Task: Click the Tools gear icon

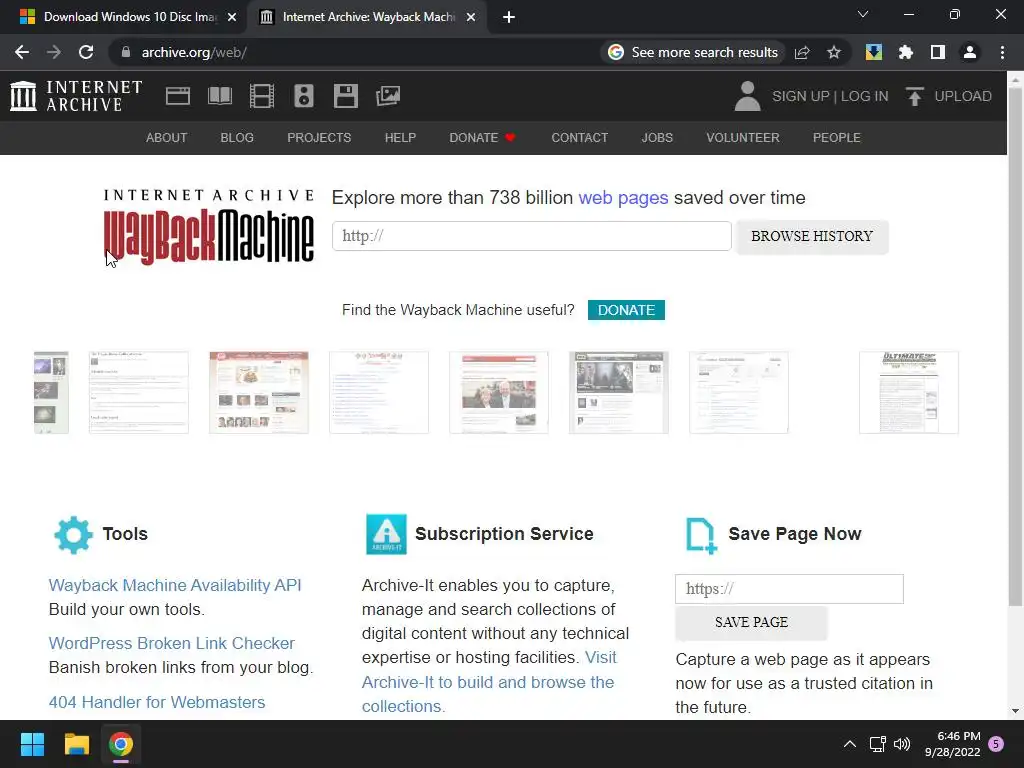Action: pyautogui.click(x=73, y=535)
